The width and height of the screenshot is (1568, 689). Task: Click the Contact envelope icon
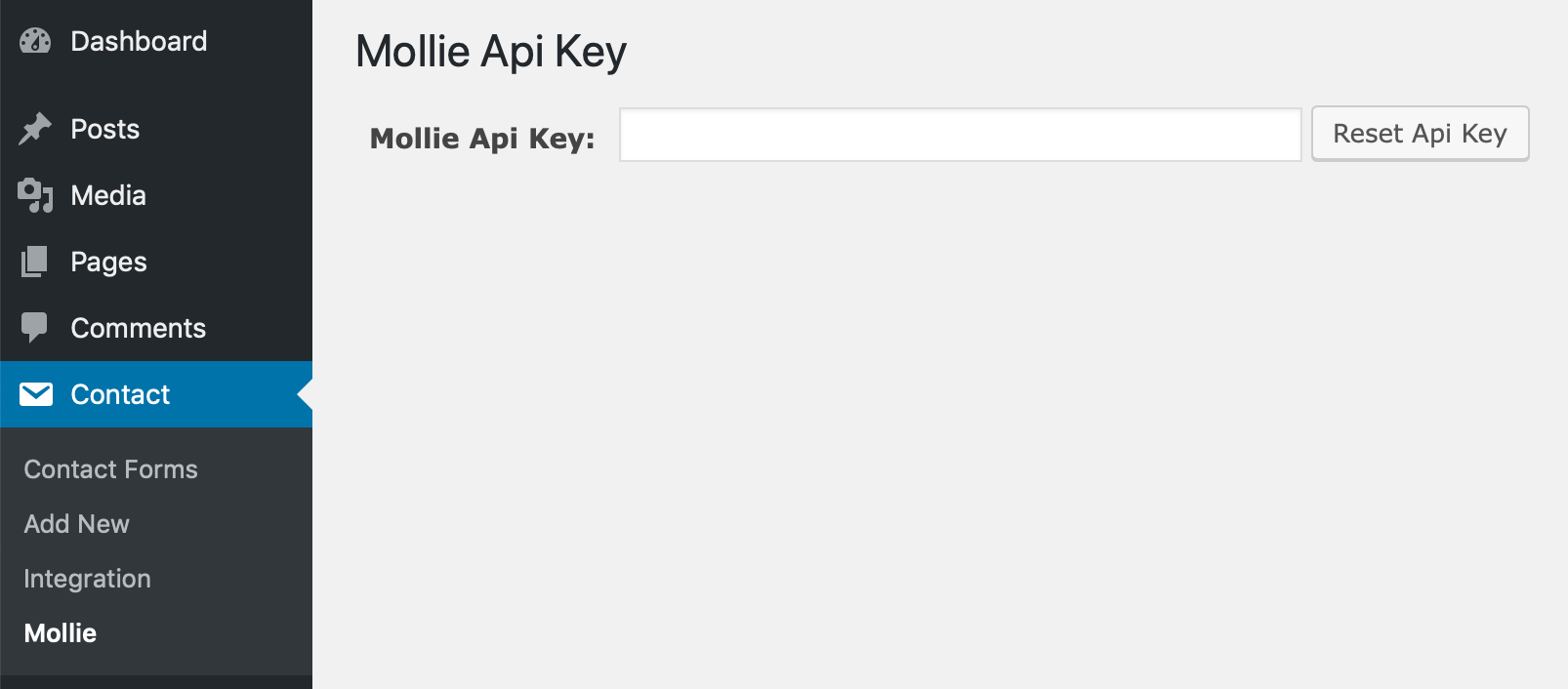36,394
